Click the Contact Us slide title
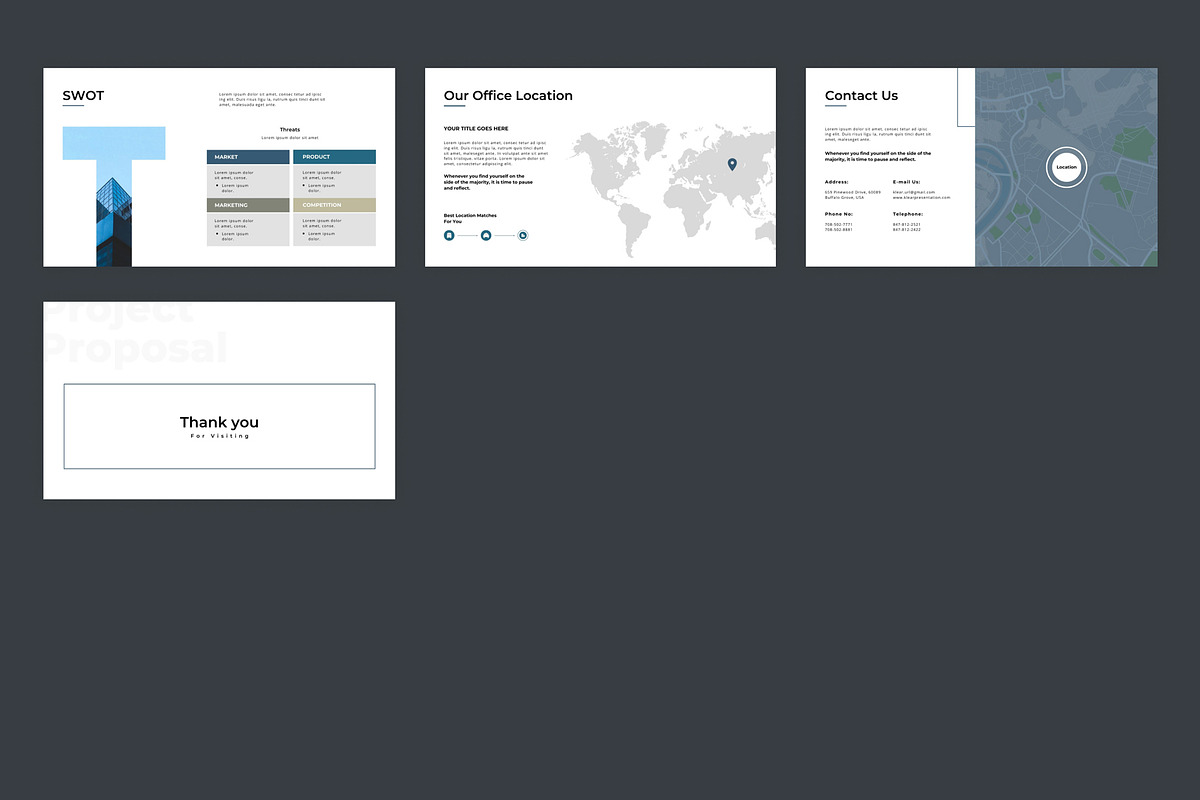Viewport: 1200px width, 800px height. [x=861, y=96]
